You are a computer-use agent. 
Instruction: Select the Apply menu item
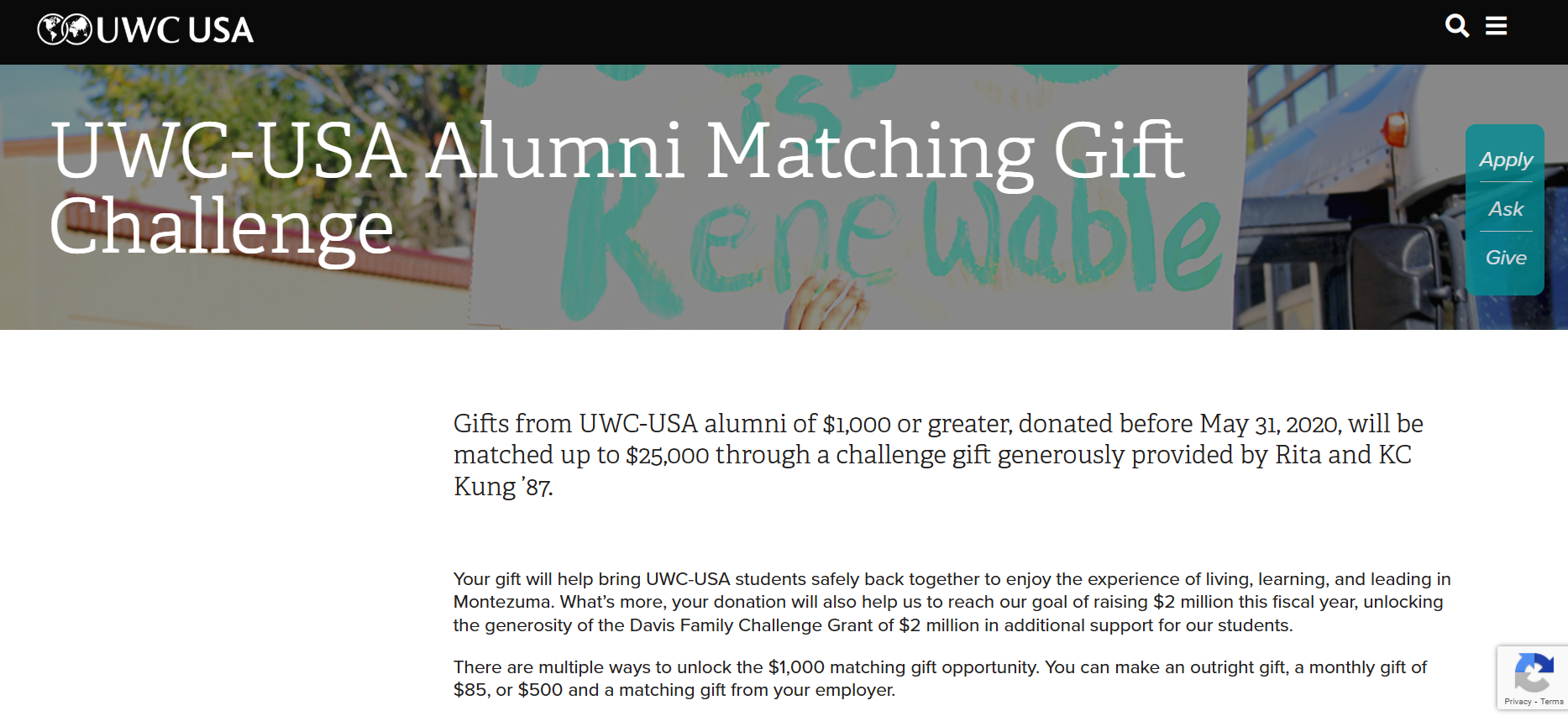[x=1505, y=160]
